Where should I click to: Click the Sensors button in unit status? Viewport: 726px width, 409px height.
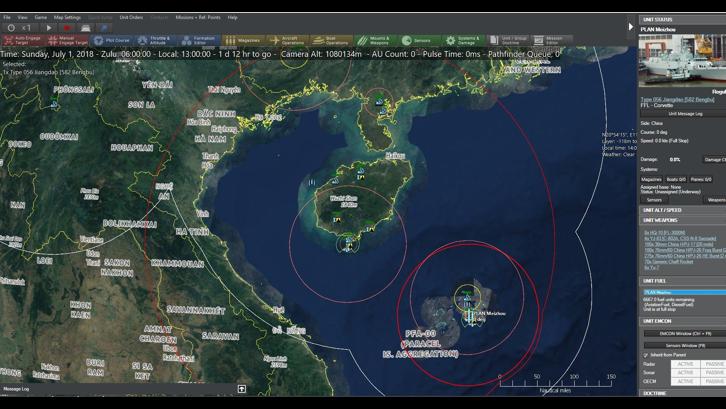(x=654, y=200)
